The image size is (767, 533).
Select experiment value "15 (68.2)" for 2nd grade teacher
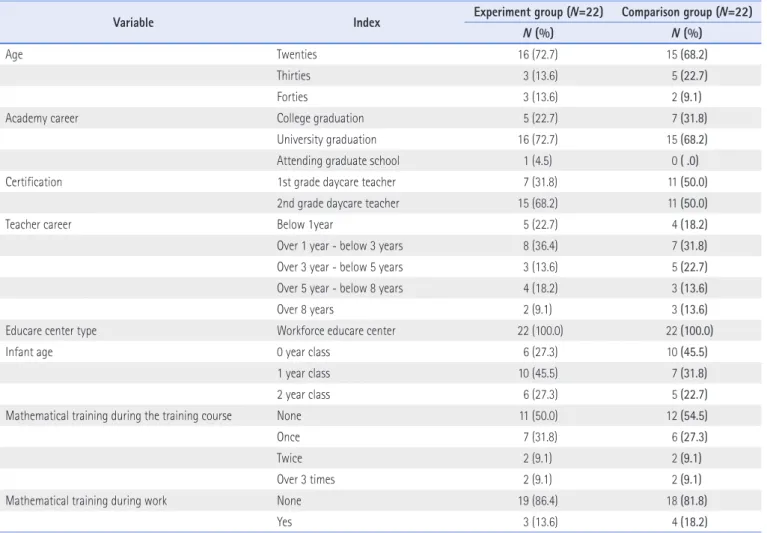point(538,203)
